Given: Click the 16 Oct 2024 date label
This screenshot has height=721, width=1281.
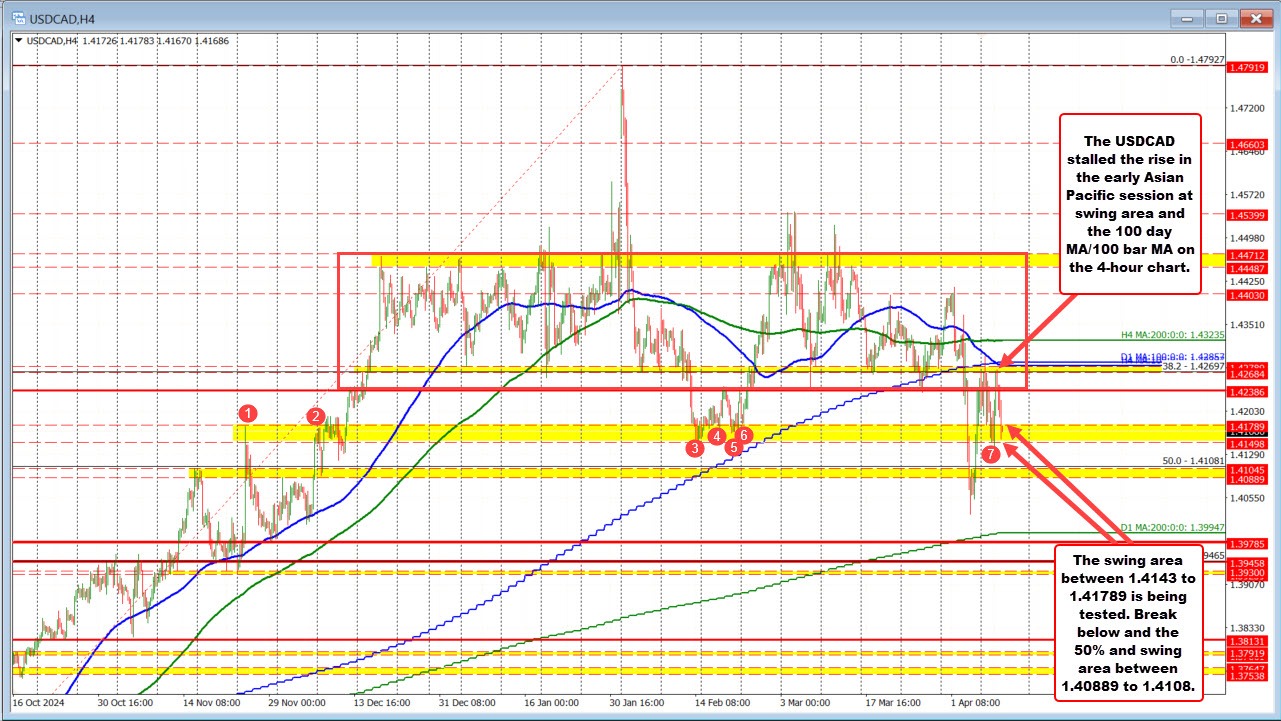Looking at the screenshot, I should [x=38, y=702].
